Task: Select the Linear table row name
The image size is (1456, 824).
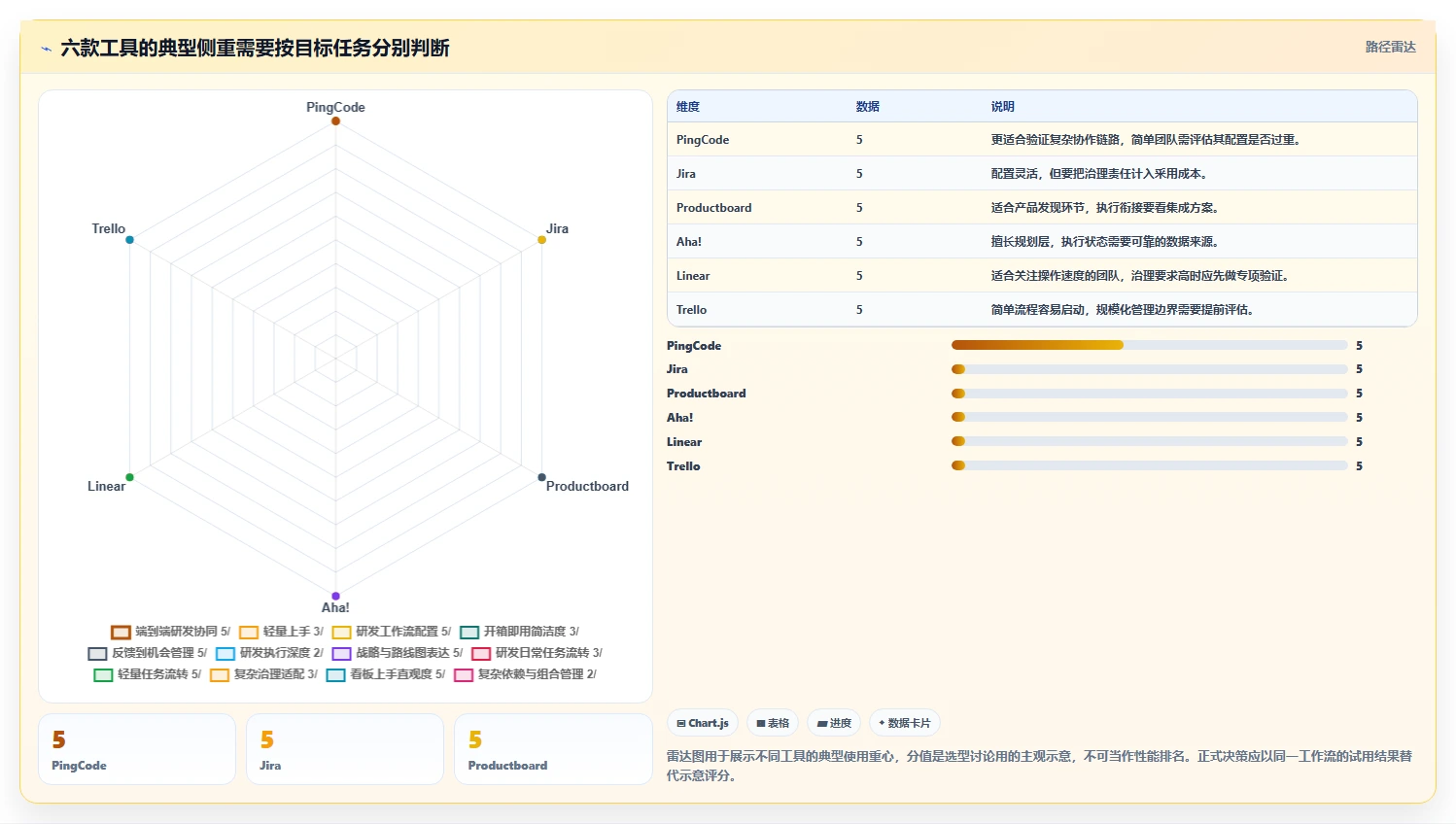Action: click(693, 276)
